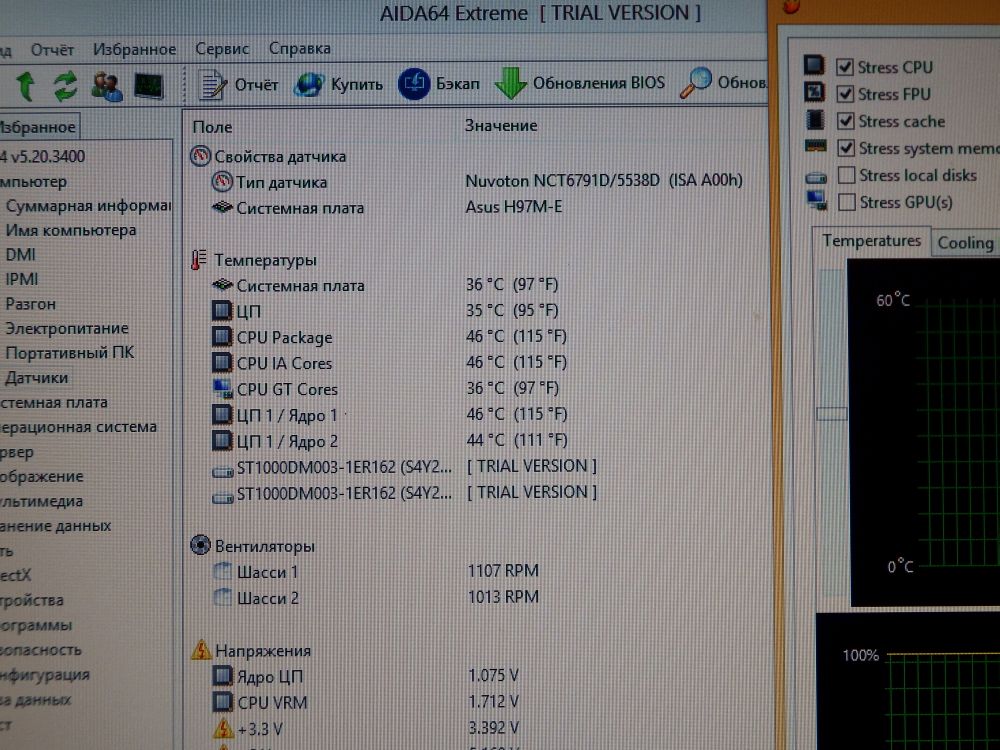Click the Бэкап toolbar button
1000x750 pixels.
(439, 84)
